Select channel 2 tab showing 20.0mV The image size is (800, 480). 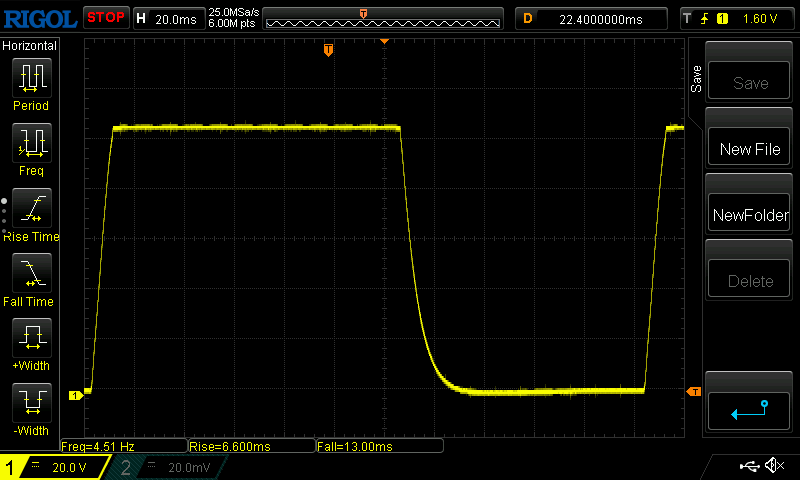coord(167,467)
